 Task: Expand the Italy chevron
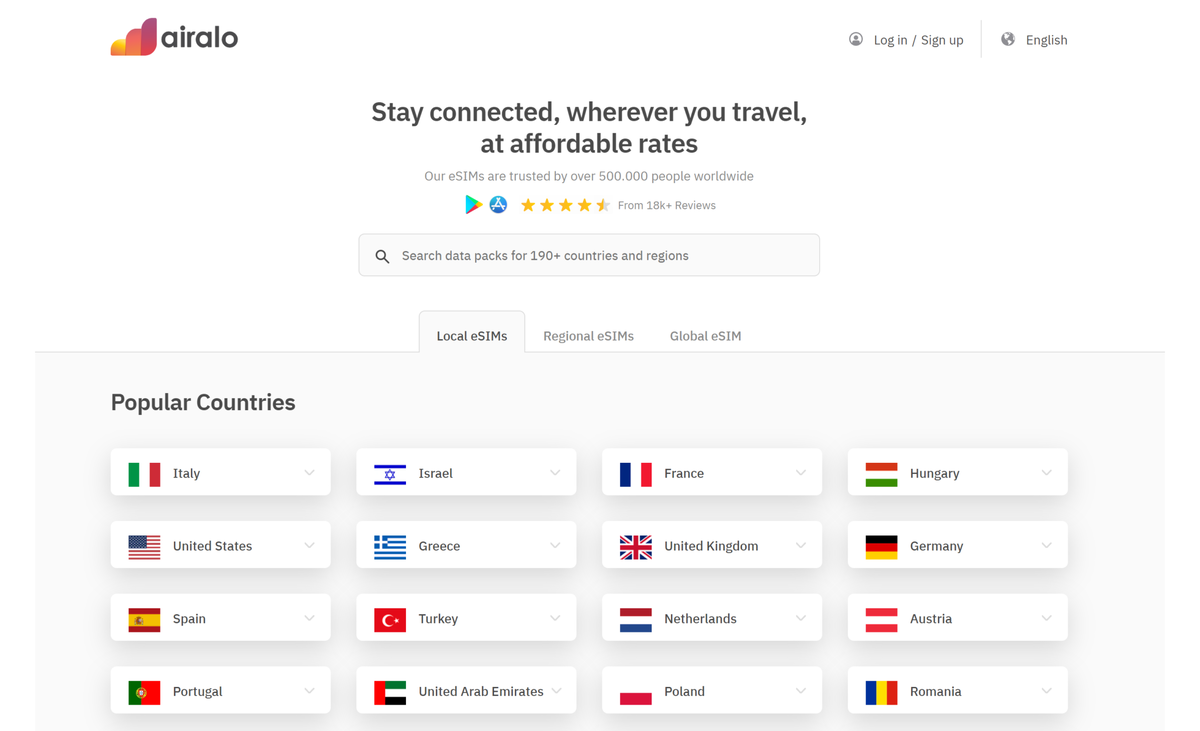(309, 473)
